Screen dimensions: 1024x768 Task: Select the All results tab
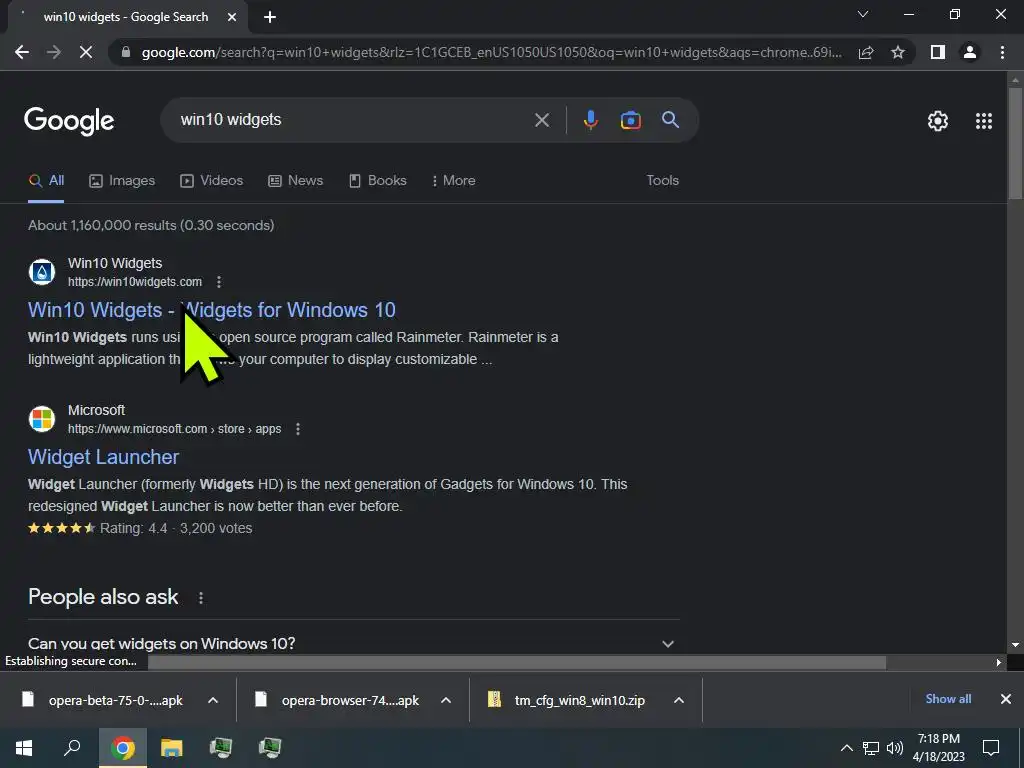click(x=46, y=181)
